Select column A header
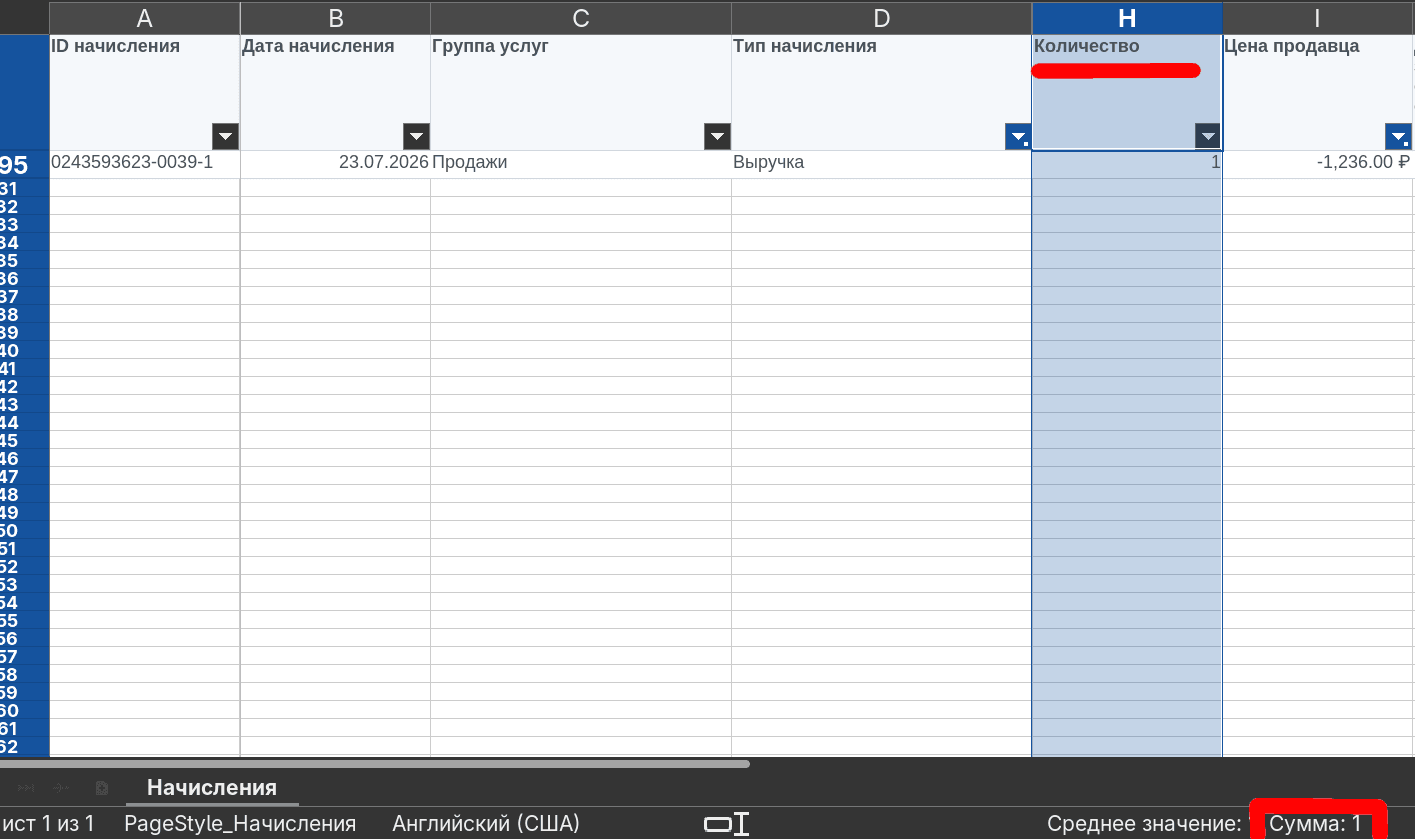 pos(144,18)
